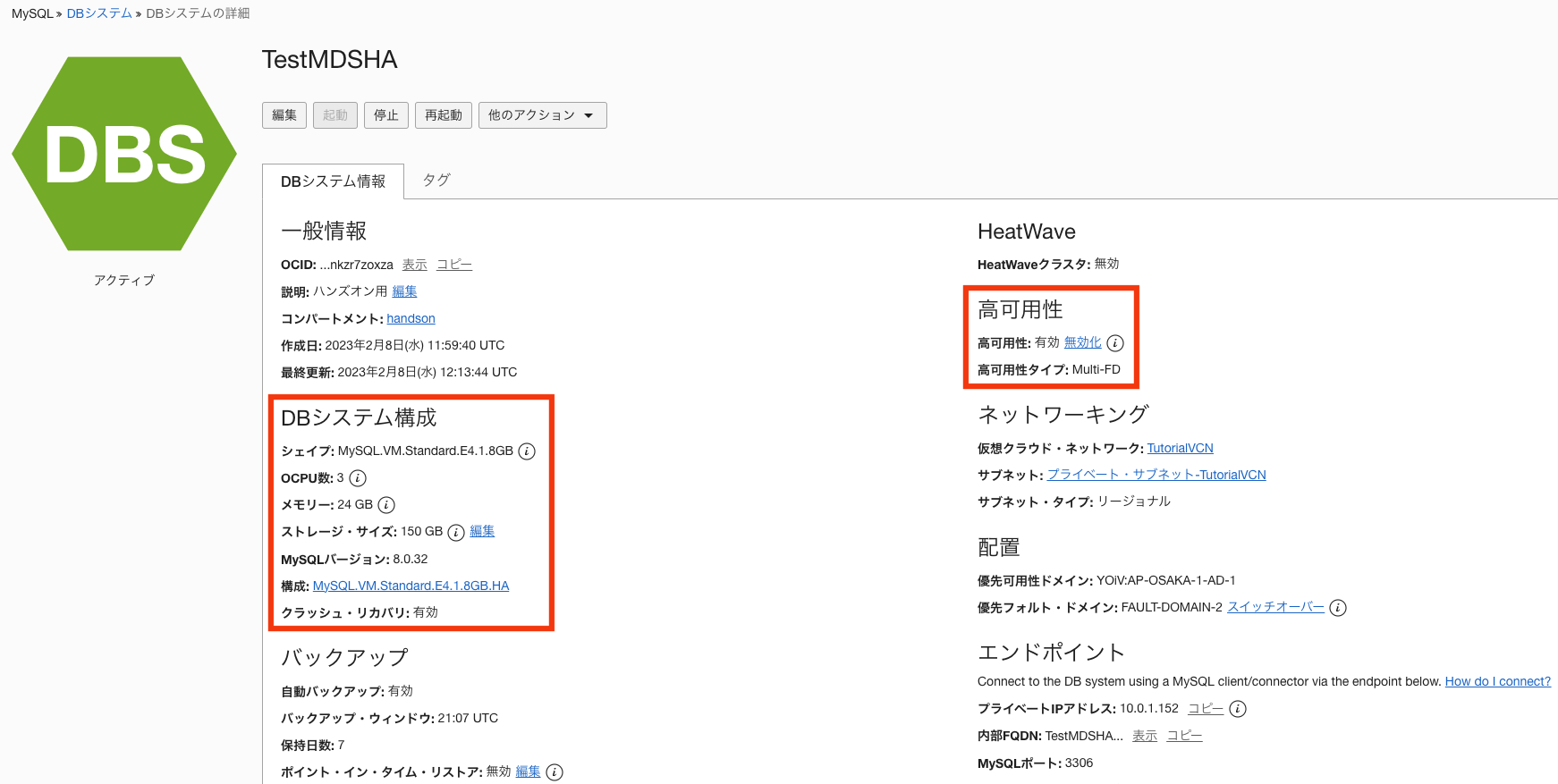Click info icon next to シェイプ shape value
1558x784 pixels.
click(527, 451)
